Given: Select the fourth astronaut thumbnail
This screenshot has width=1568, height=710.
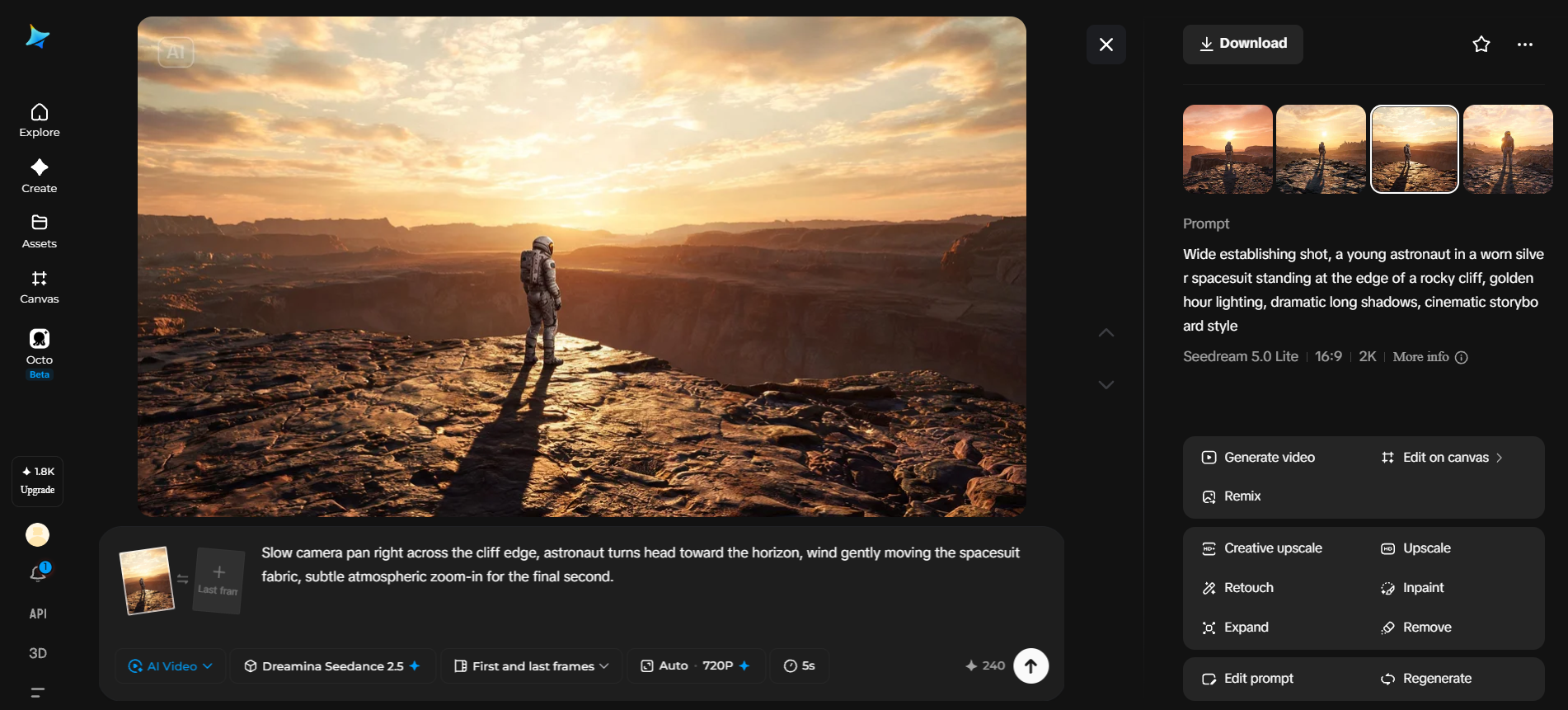Looking at the screenshot, I should [x=1508, y=149].
